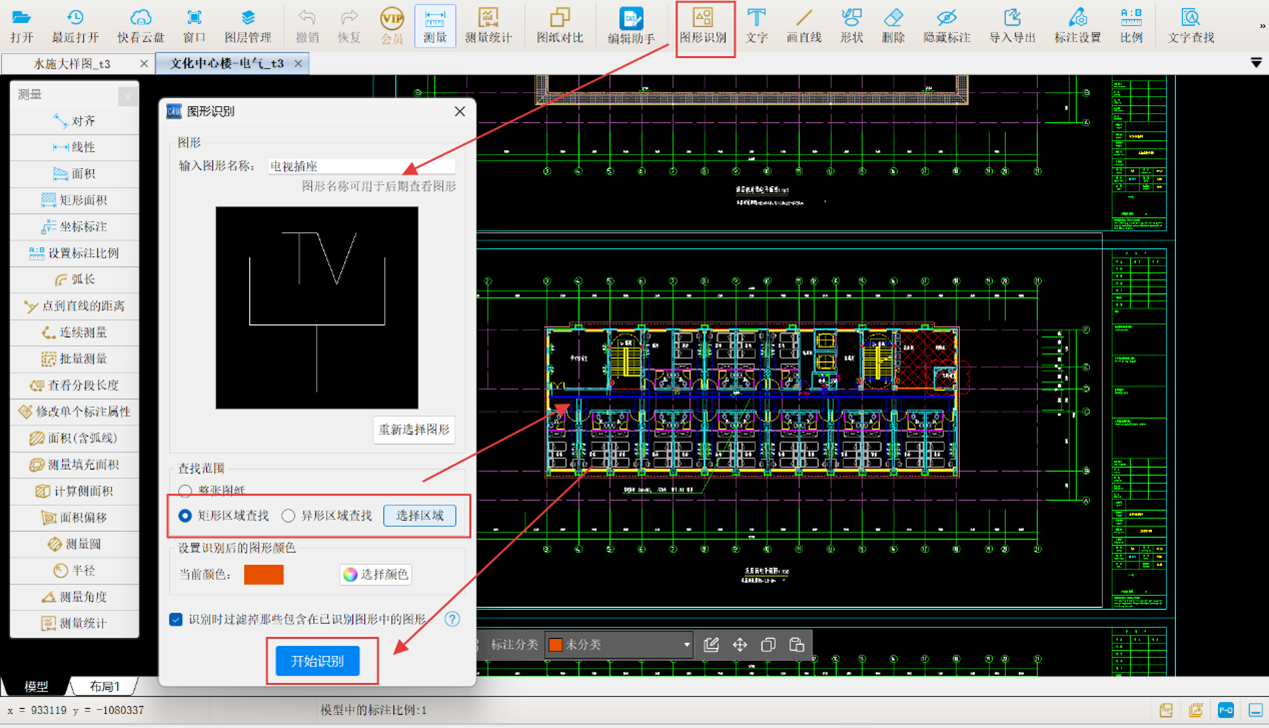This screenshot has width=1269, height=728.
Task: Expand the toolbar overflow chevron at right
Action: [x=1261, y=26]
